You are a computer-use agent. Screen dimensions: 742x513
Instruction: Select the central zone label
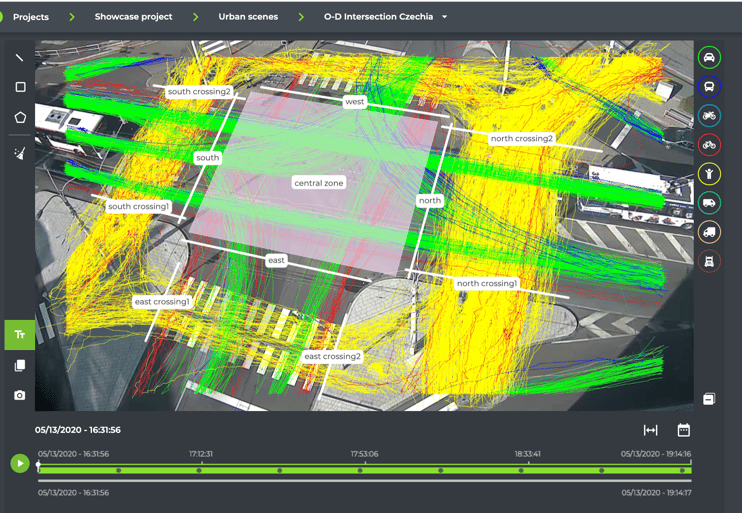(318, 183)
